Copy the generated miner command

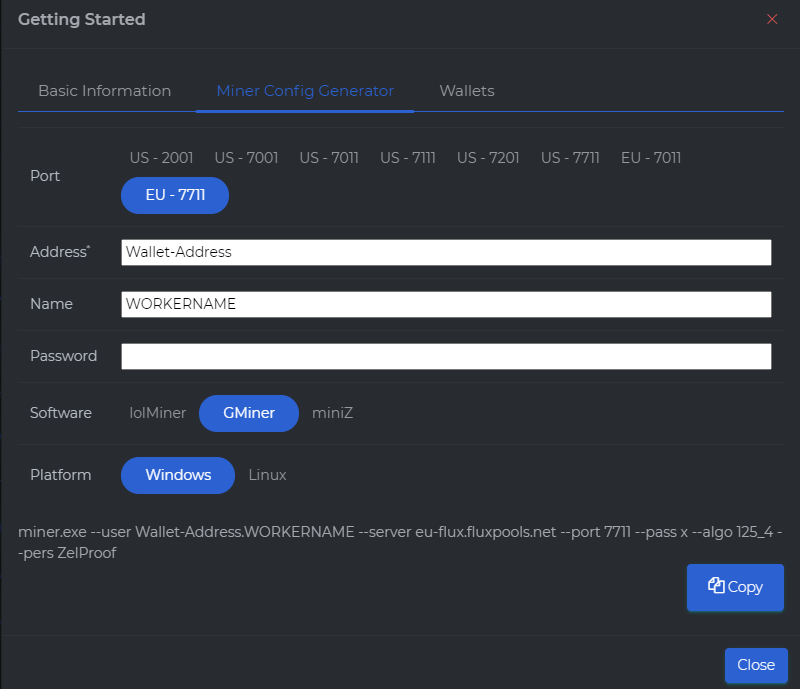tap(735, 587)
